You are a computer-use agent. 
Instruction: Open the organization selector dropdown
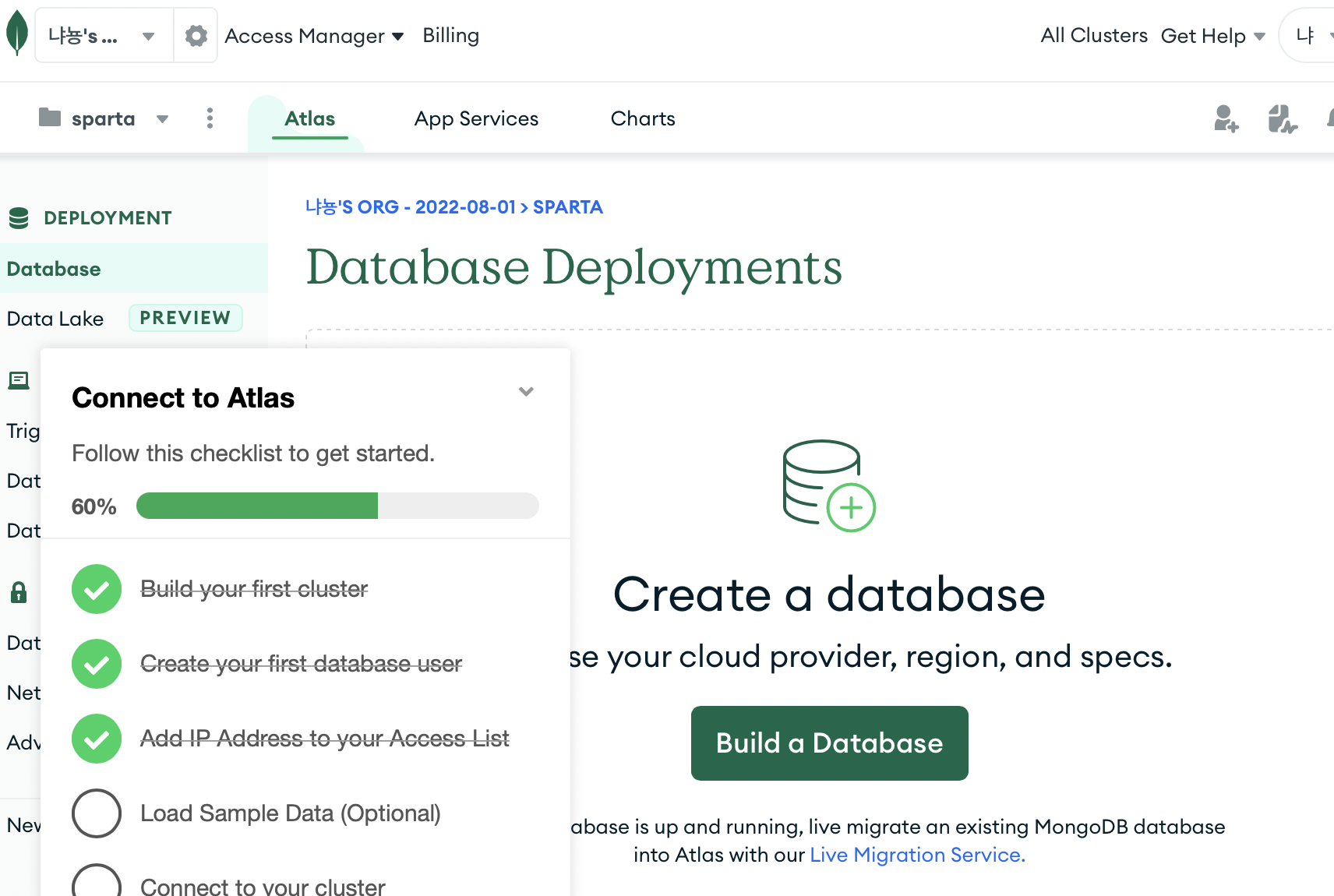(104, 36)
